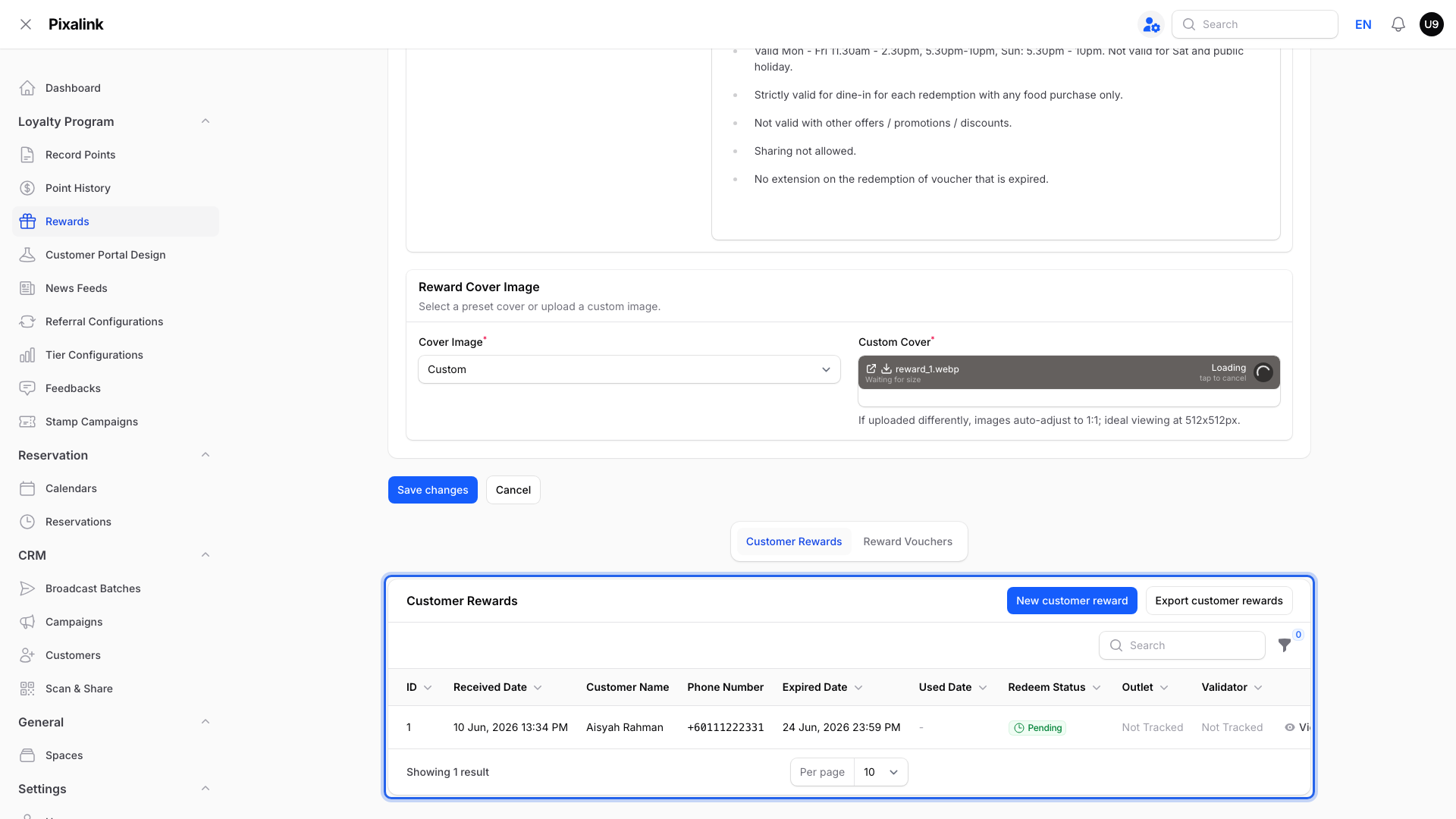Sort by Redeem Status column

click(x=1054, y=687)
